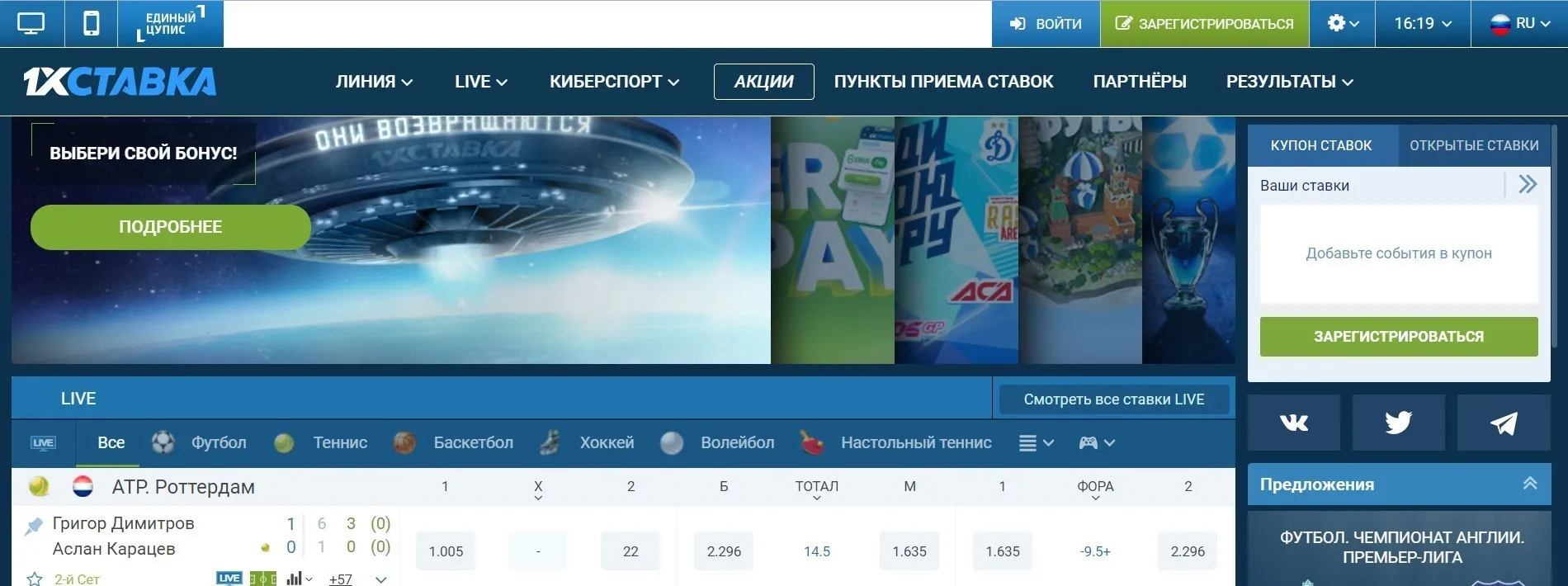Click tennis ball icon beside АТР. Роттердам
Viewport: 1568px width, 586px height.
click(39, 487)
